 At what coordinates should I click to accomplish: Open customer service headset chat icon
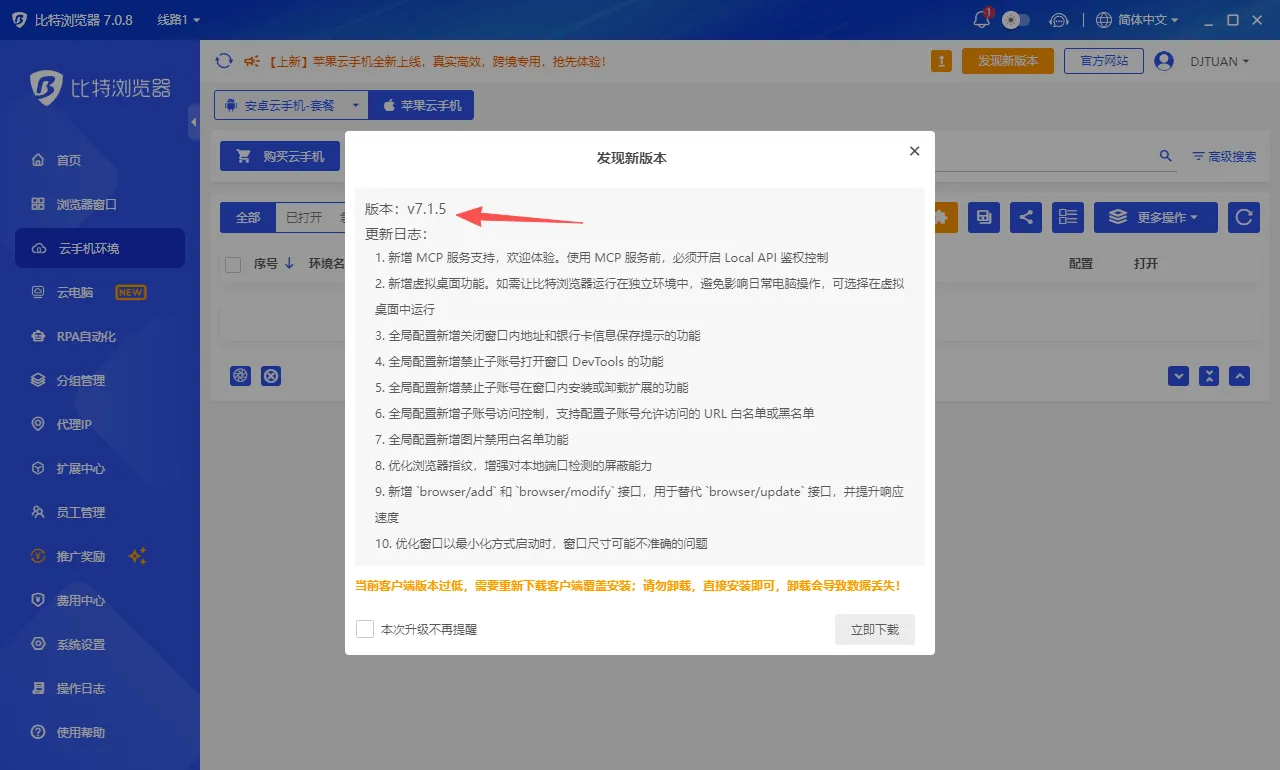tap(1059, 20)
